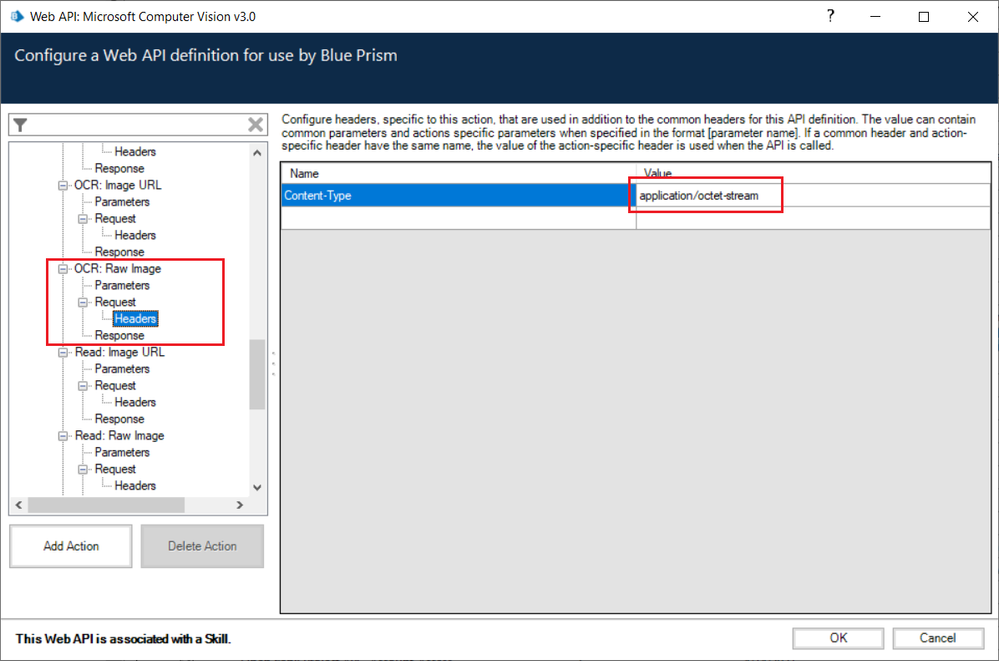Select Request text under Read: Image URL
999x661 pixels.
click(x=115, y=386)
